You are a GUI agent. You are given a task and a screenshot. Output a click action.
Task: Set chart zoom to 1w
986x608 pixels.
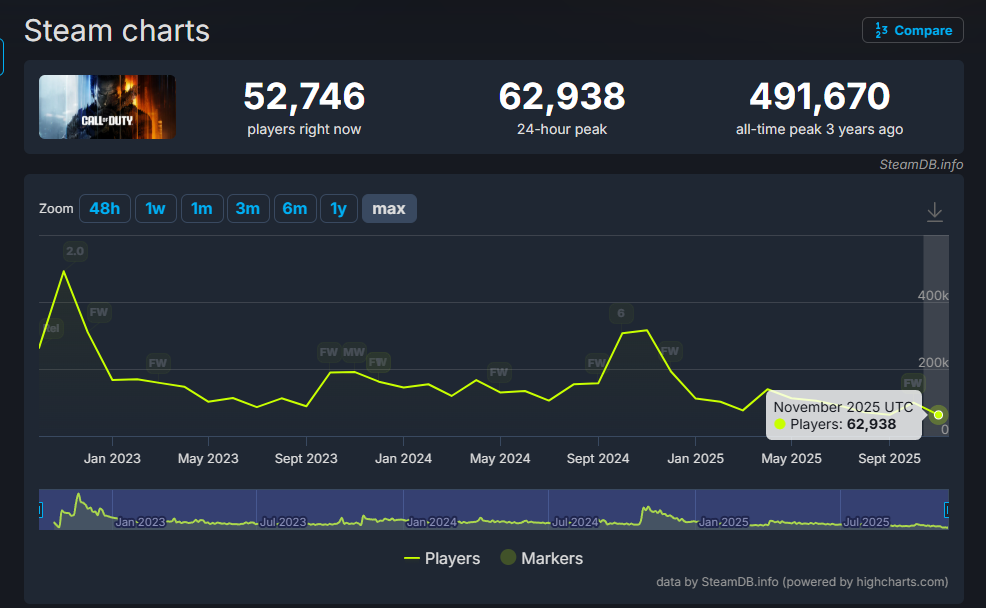[155, 208]
